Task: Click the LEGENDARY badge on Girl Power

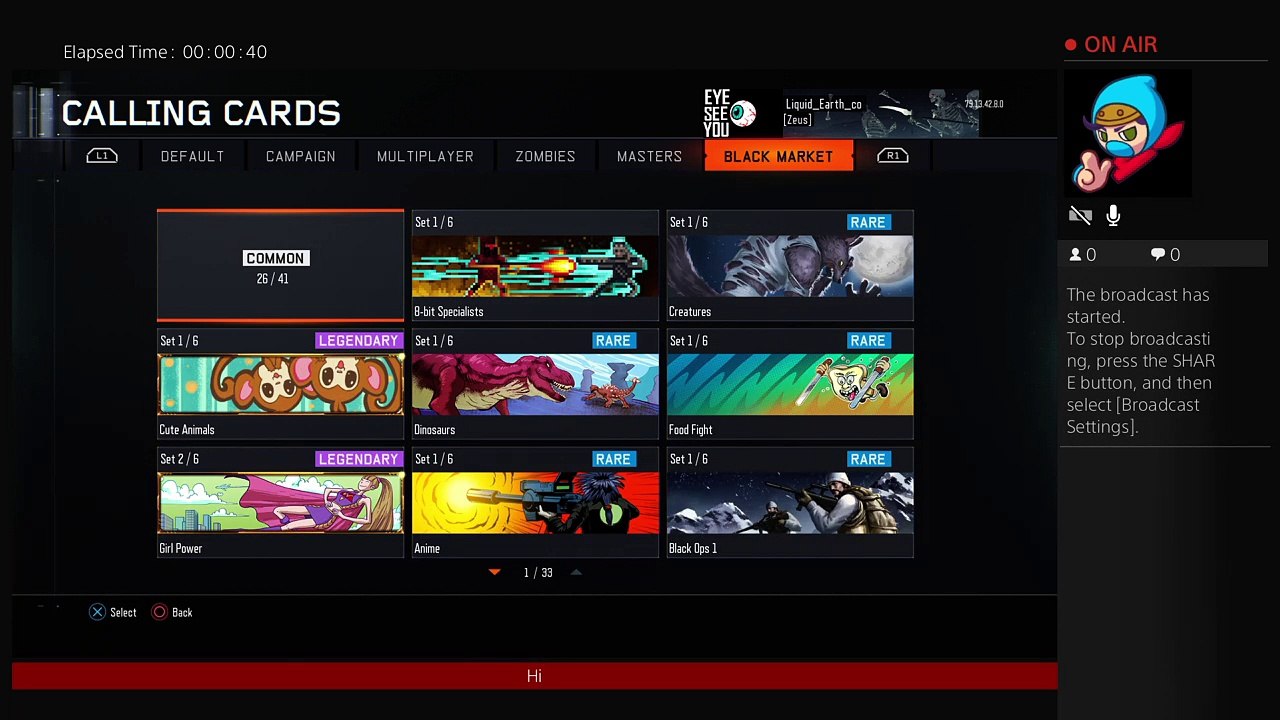Action: 358,459
